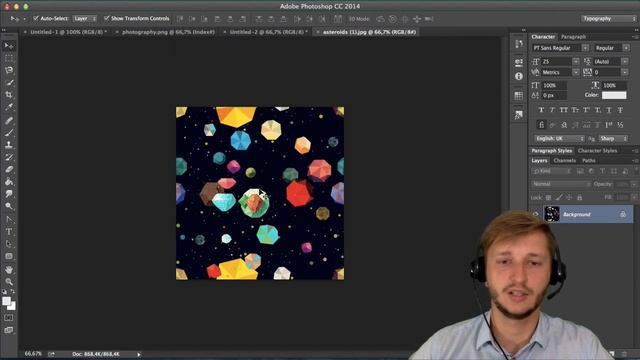Select the Horizontal Type tool
Image resolution: width=640 pixels, height=360 pixels.
(9, 232)
